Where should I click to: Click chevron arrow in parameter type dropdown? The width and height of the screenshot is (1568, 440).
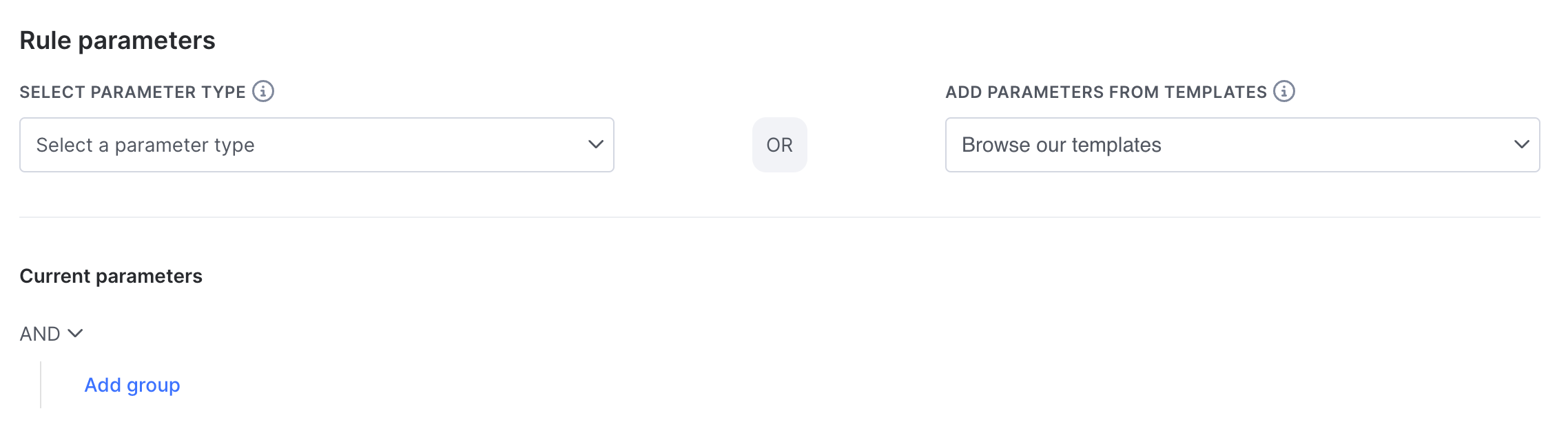pos(596,145)
